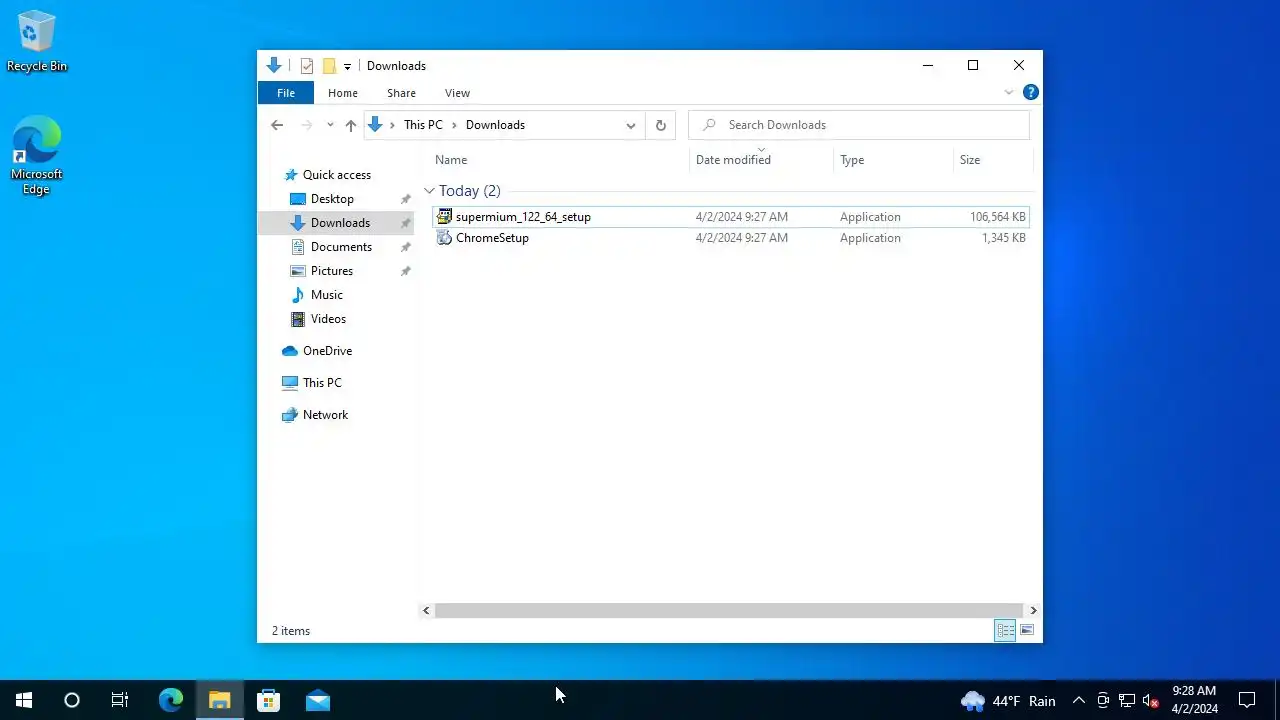Click This PC in the address bar
Image resolution: width=1280 pixels, height=720 pixels.
click(423, 125)
